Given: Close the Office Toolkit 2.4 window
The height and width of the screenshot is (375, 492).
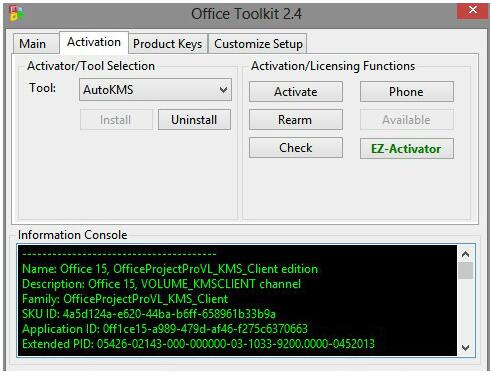Looking at the screenshot, I should 472,10.
